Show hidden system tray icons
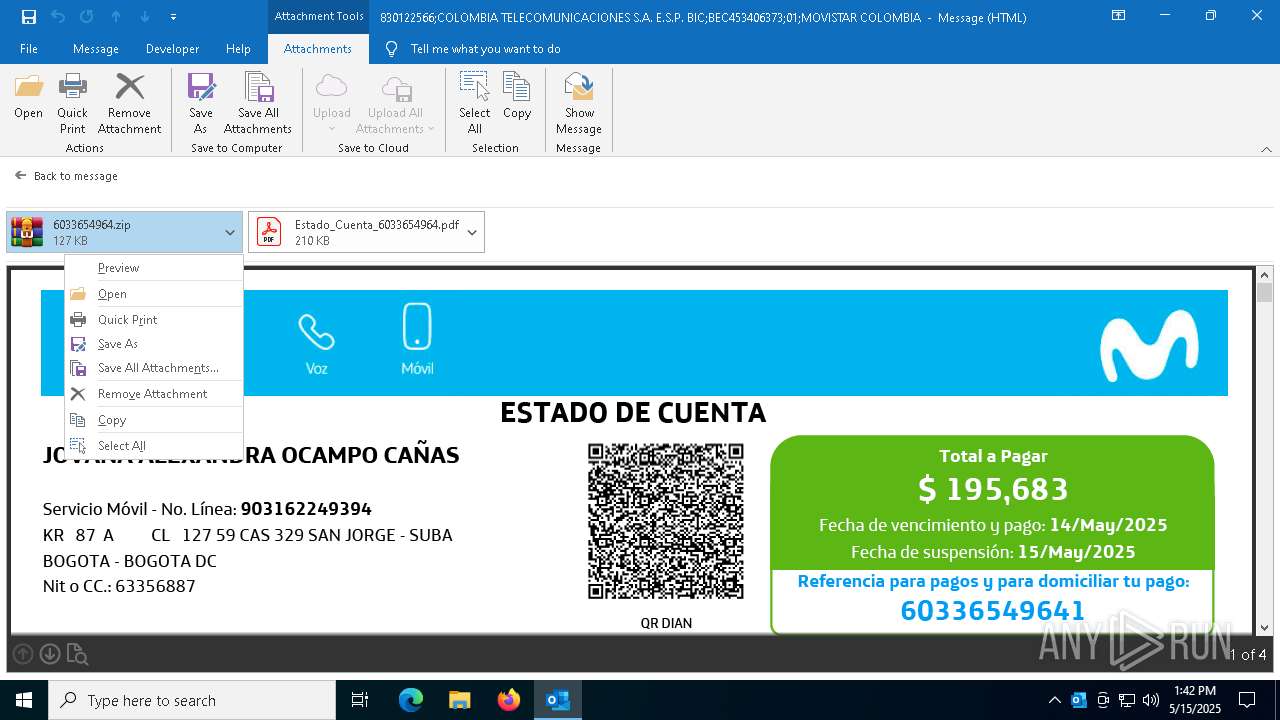Viewport: 1280px width, 720px height. tap(1054, 700)
